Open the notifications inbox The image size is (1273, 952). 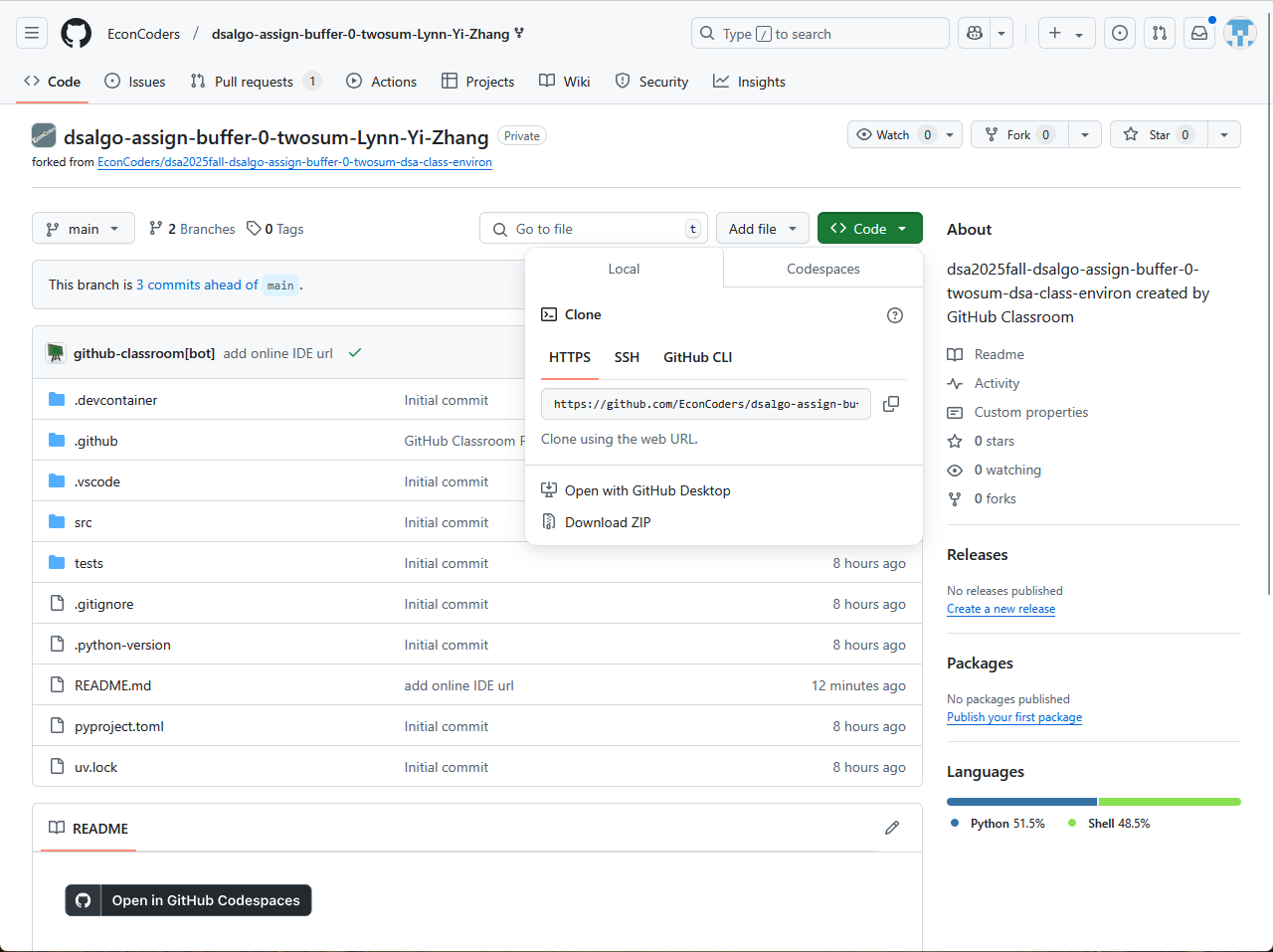tap(1199, 34)
